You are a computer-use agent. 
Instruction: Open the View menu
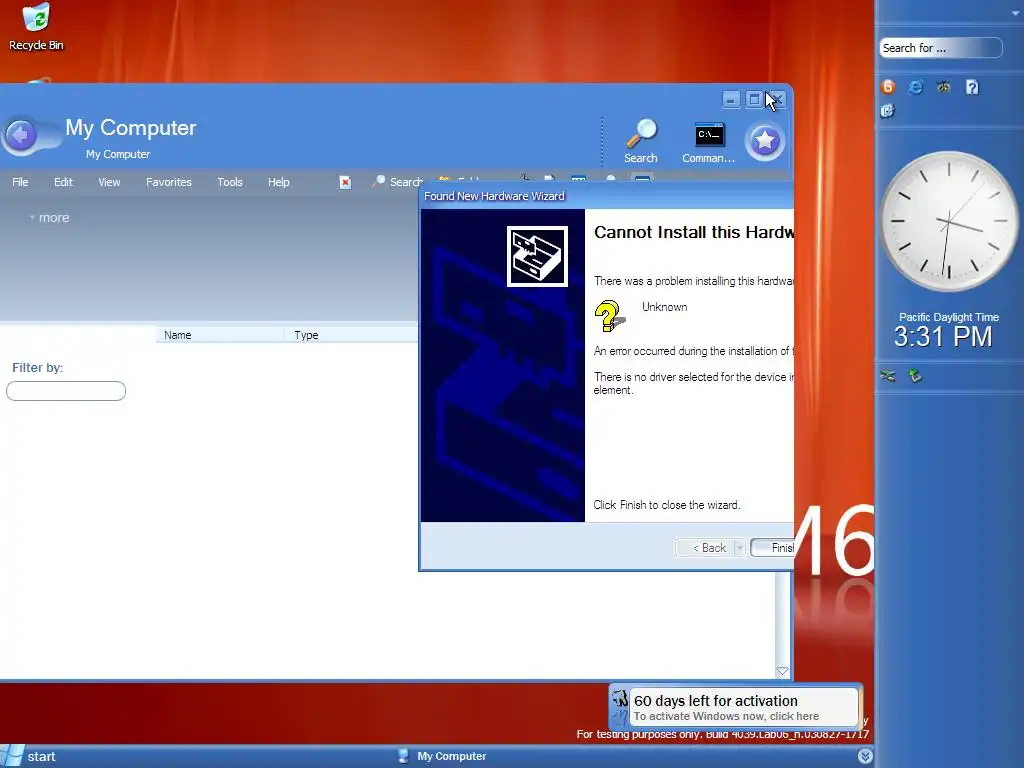pos(109,182)
